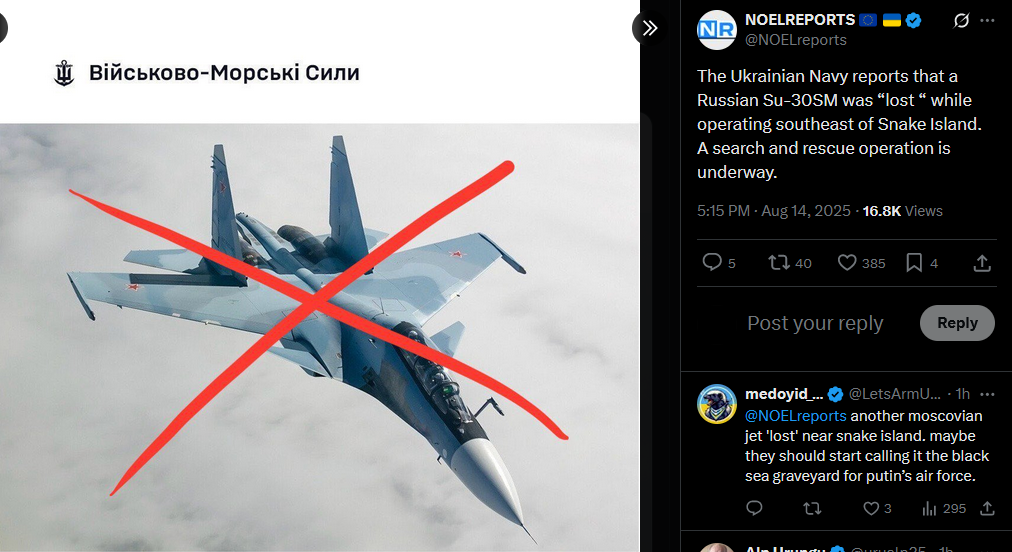Collapse the sidebar with double-chevron button
Viewport: 1012px width, 552px height.
tap(649, 28)
